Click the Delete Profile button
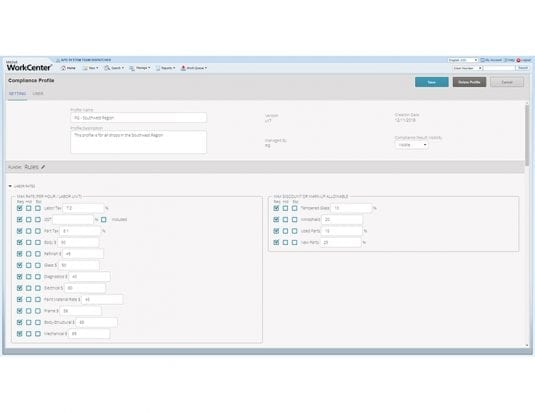Image resolution: width=535 pixels, height=413 pixels. [x=469, y=82]
